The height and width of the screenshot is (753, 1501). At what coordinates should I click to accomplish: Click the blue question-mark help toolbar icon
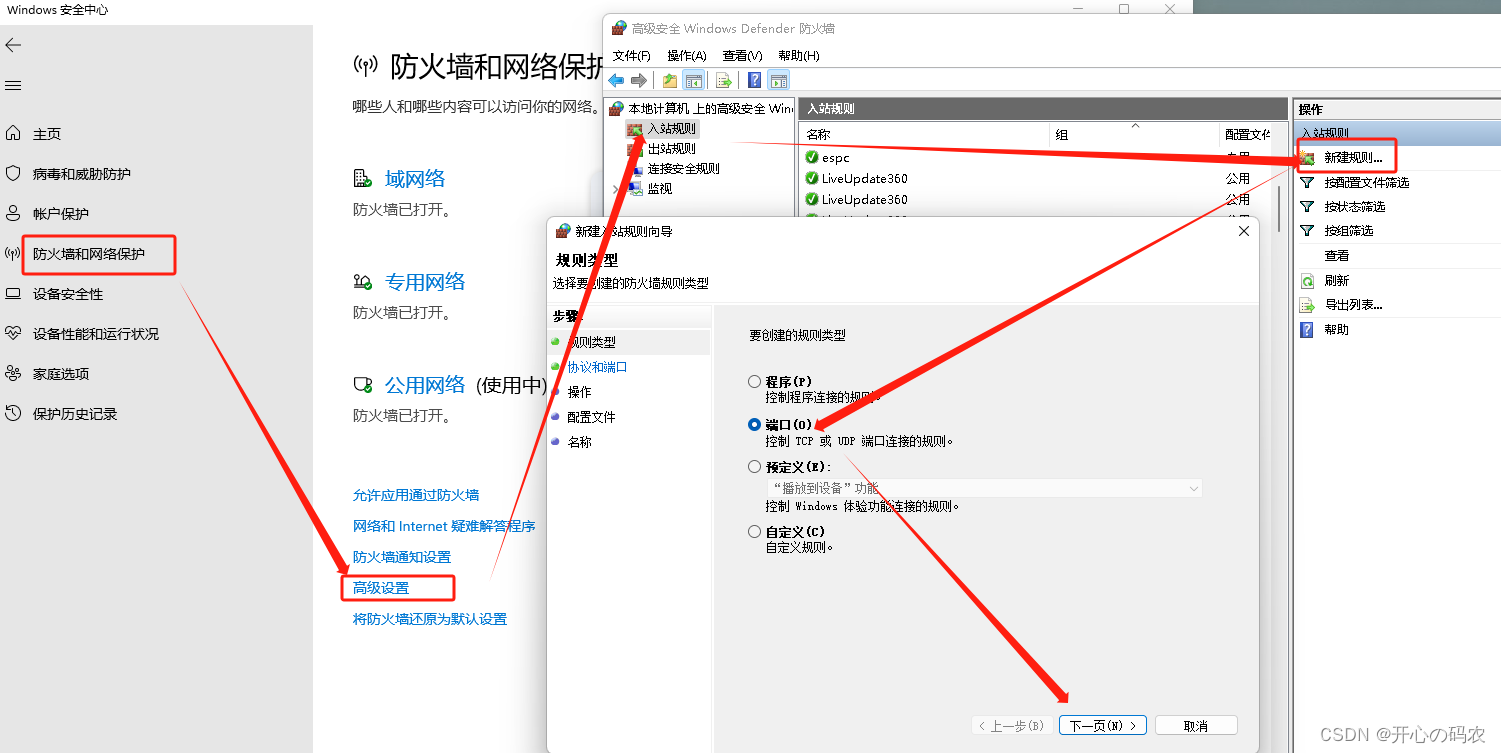click(x=755, y=80)
